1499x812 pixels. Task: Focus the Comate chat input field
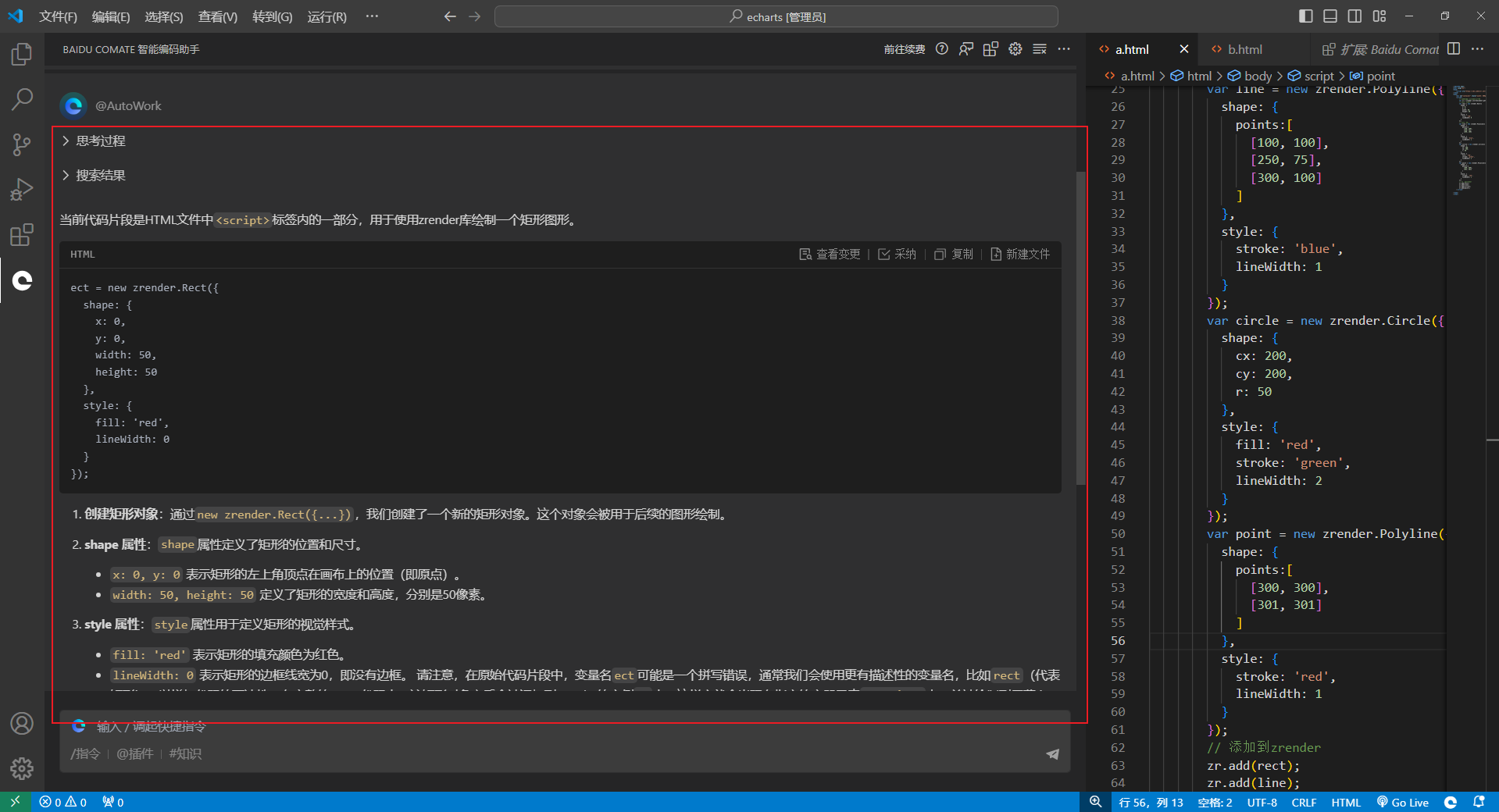point(565,727)
